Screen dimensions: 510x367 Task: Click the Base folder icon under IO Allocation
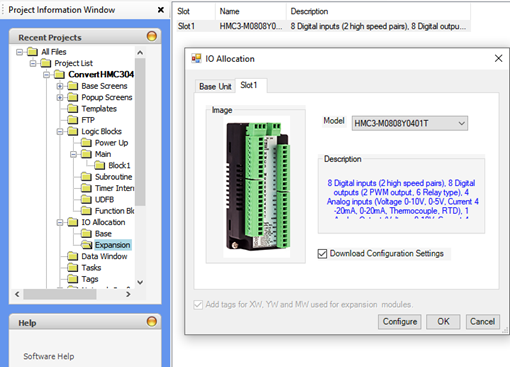coord(86,233)
